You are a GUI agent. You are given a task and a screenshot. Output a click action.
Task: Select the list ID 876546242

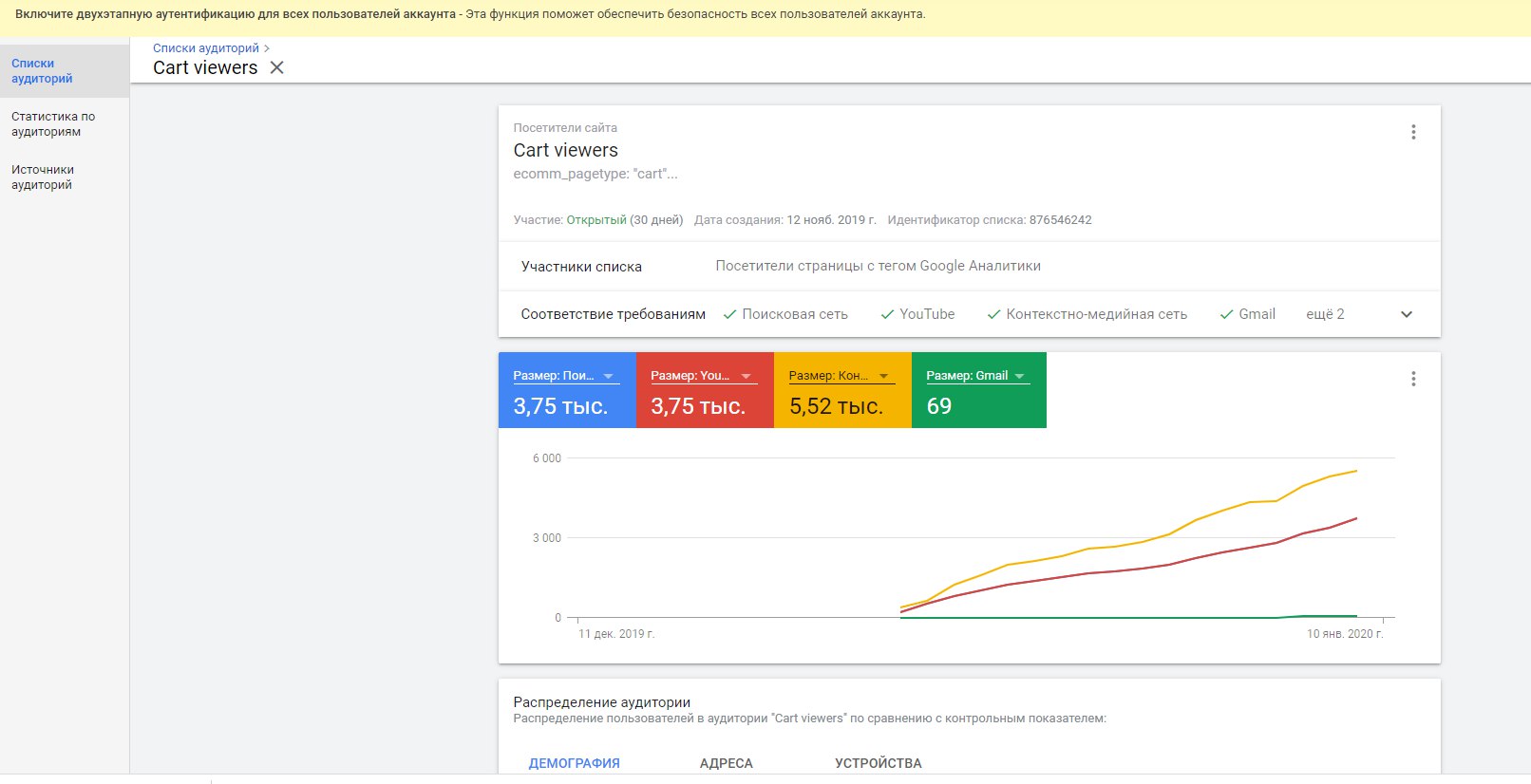click(1060, 220)
